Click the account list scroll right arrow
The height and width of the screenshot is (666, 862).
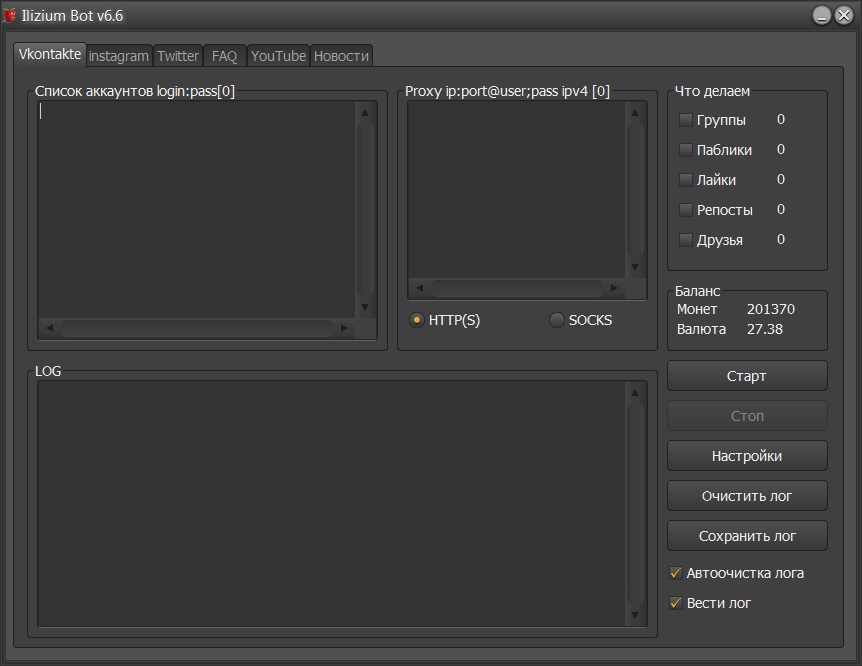click(x=345, y=328)
